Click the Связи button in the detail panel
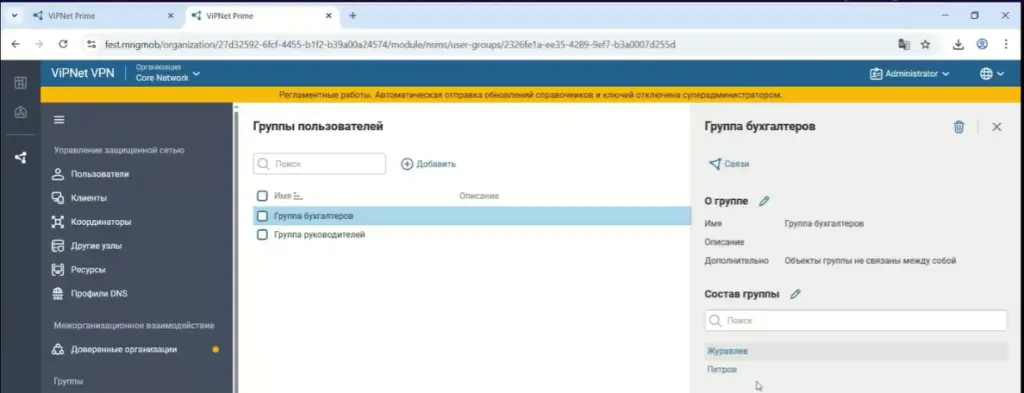The height and width of the screenshot is (393, 1024). click(x=729, y=164)
